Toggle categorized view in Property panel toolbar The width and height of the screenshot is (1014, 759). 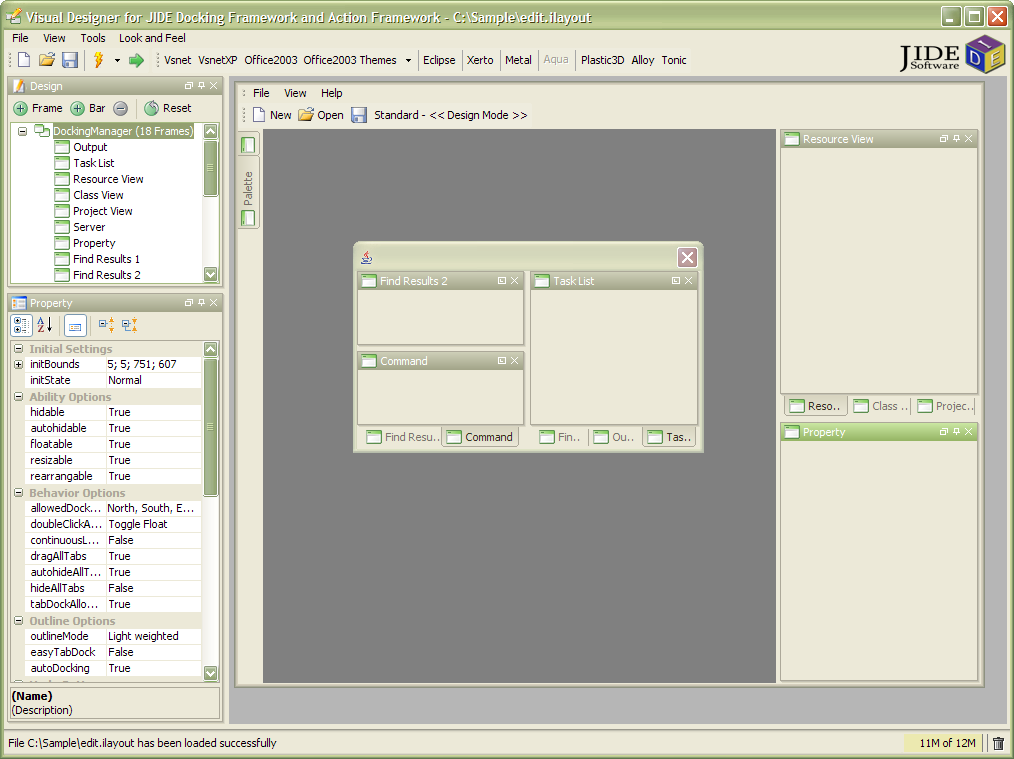[x=21, y=325]
